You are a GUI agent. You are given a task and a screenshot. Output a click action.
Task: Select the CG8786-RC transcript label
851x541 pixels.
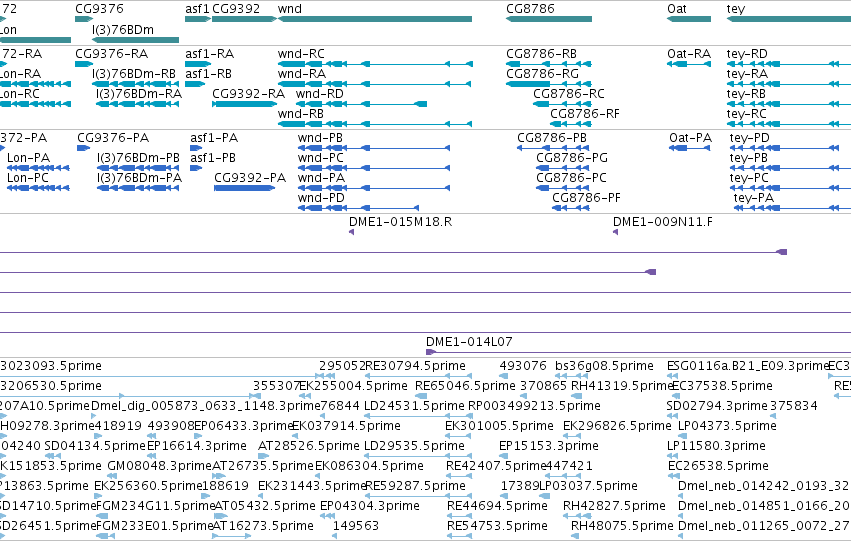coord(568,94)
